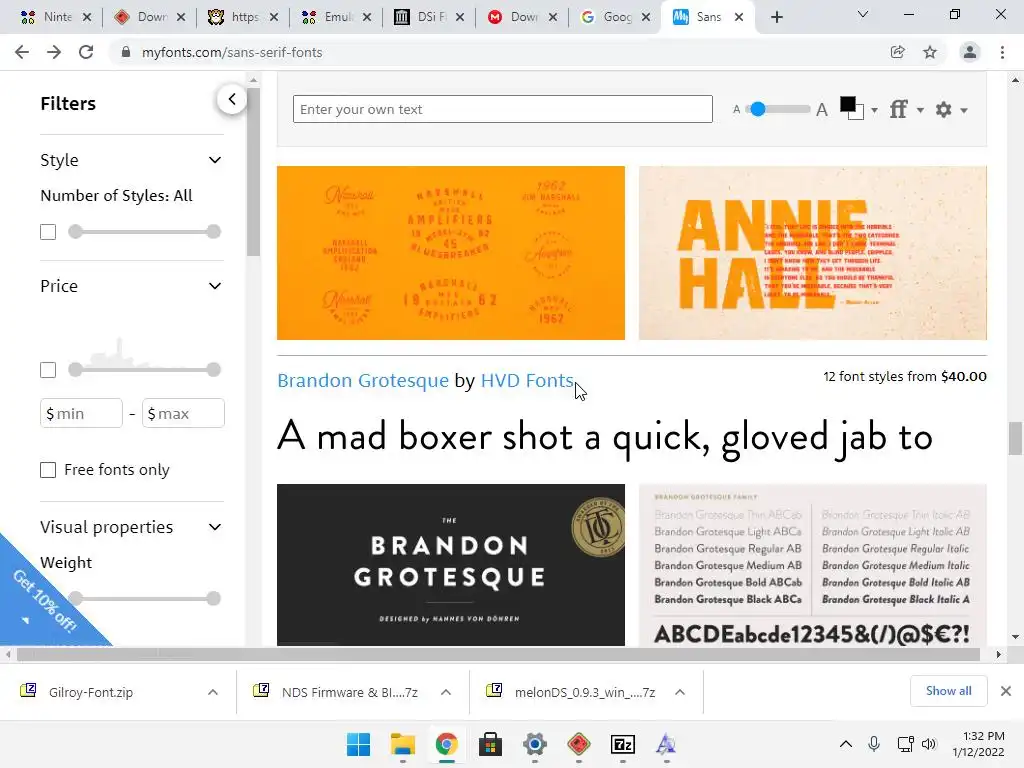The image size is (1024, 768).
Task: Open the HVD Fonts foundry link
Action: [x=527, y=380]
